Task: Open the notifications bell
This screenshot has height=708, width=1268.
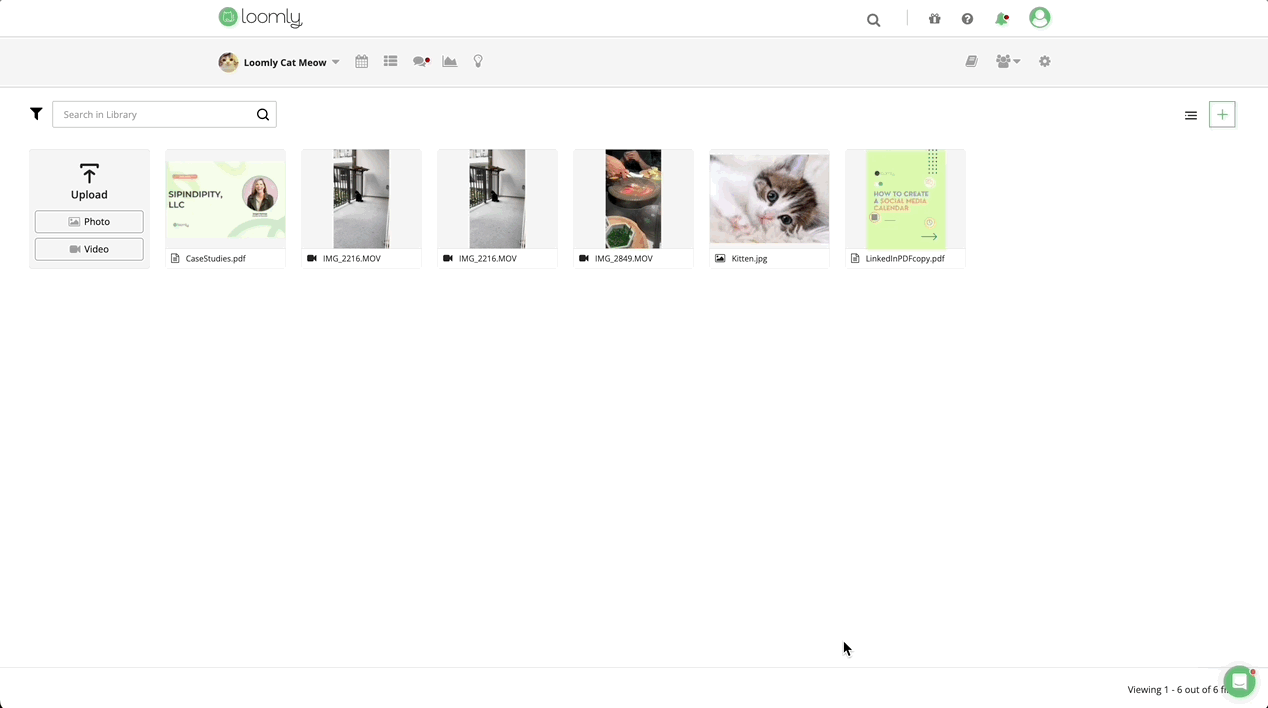Action: pos(1000,18)
